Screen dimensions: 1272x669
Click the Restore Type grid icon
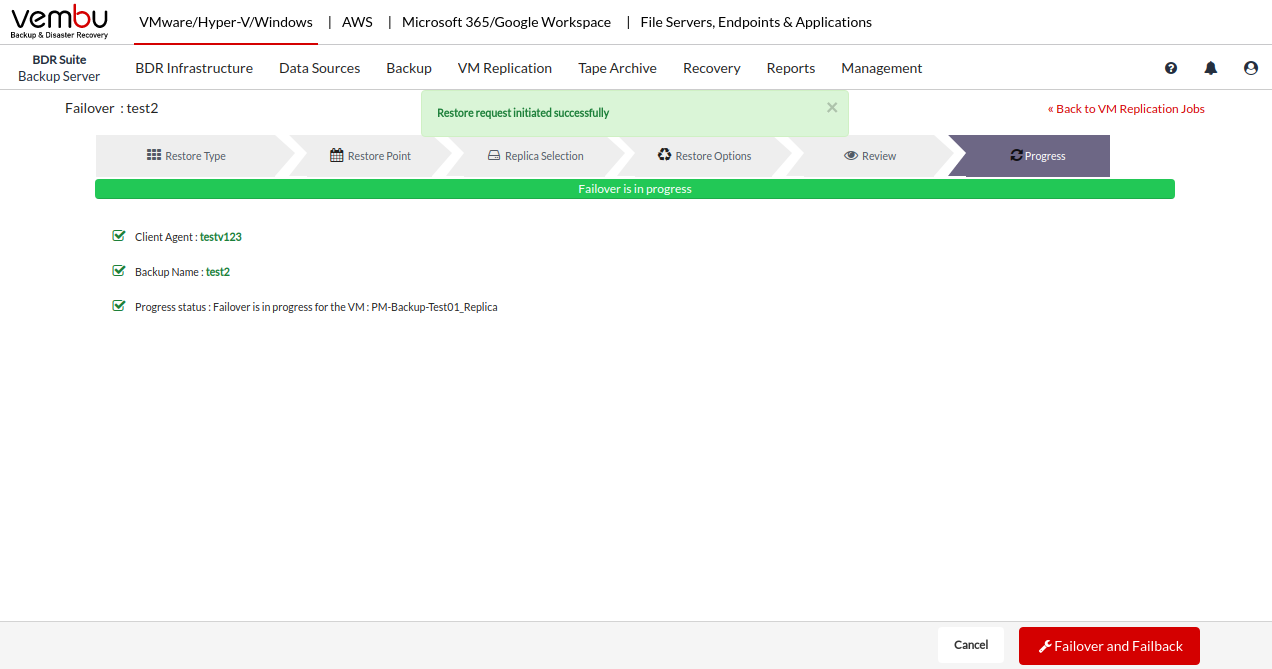pyautogui.click(x=154, y=156)
